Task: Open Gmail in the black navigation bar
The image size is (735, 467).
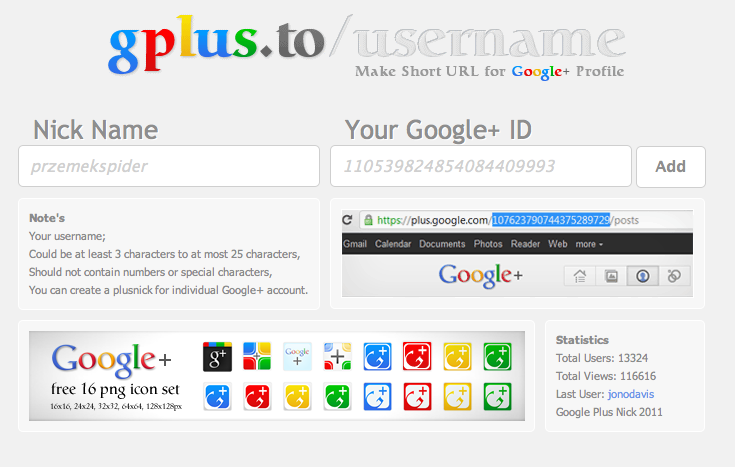Action: coord(355,244)
